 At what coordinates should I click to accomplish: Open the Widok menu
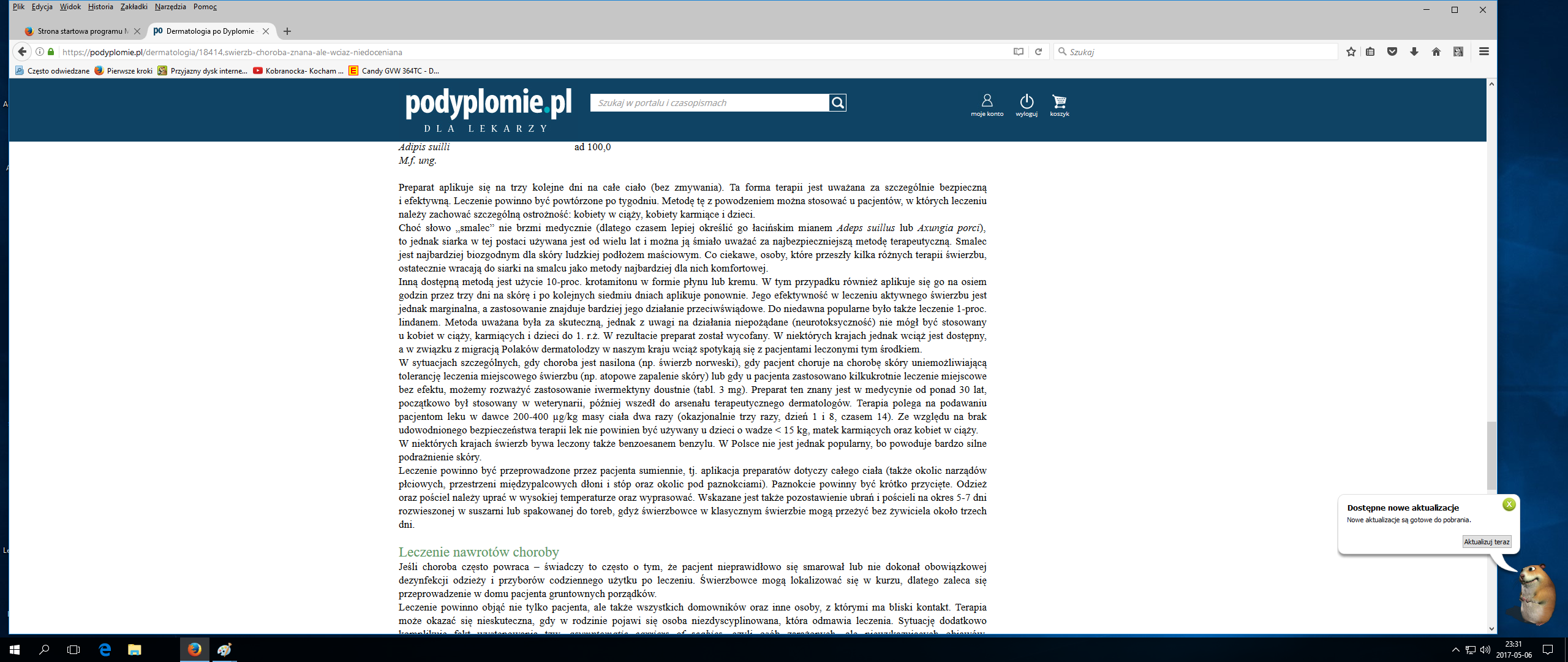pyautogui.click(x=70, y=7)
